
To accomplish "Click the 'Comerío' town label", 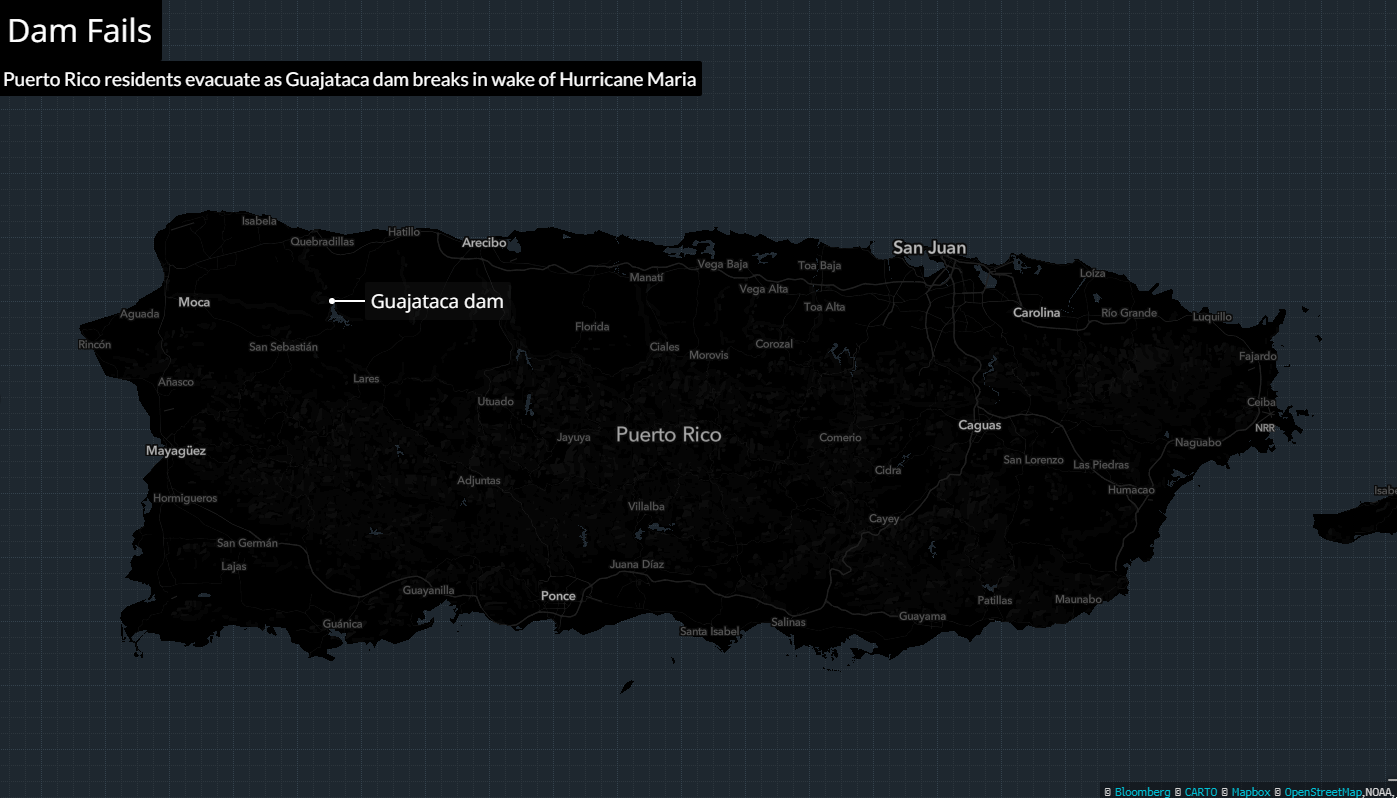I will 840,437.
